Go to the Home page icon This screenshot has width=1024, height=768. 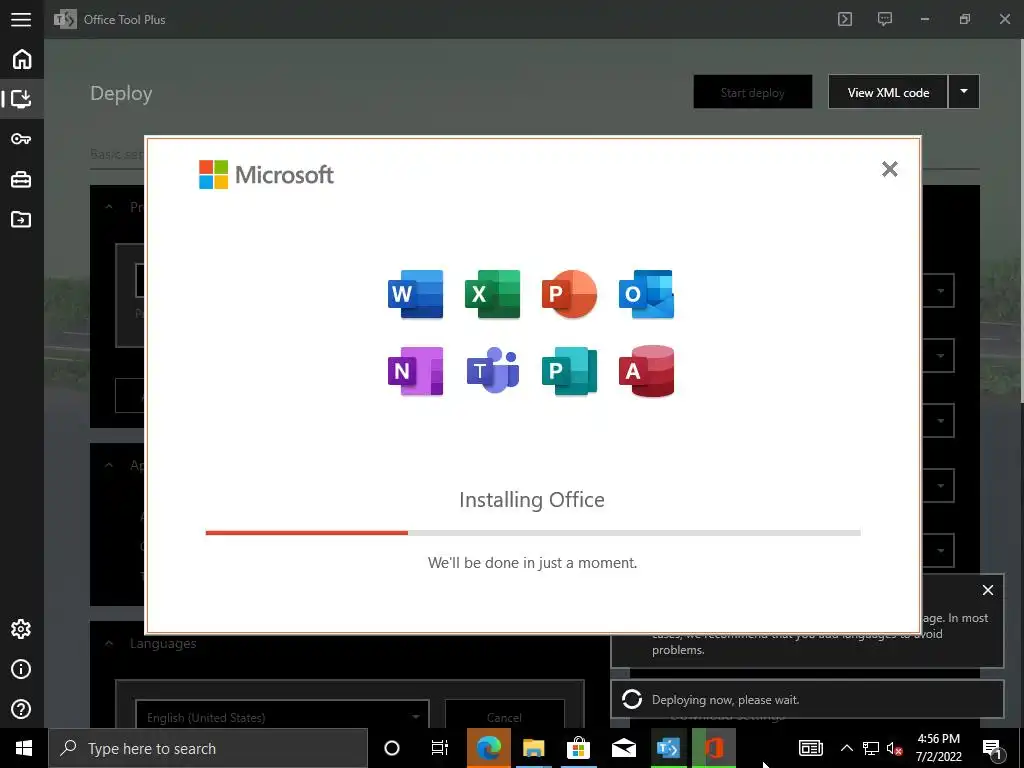[22, 59]
